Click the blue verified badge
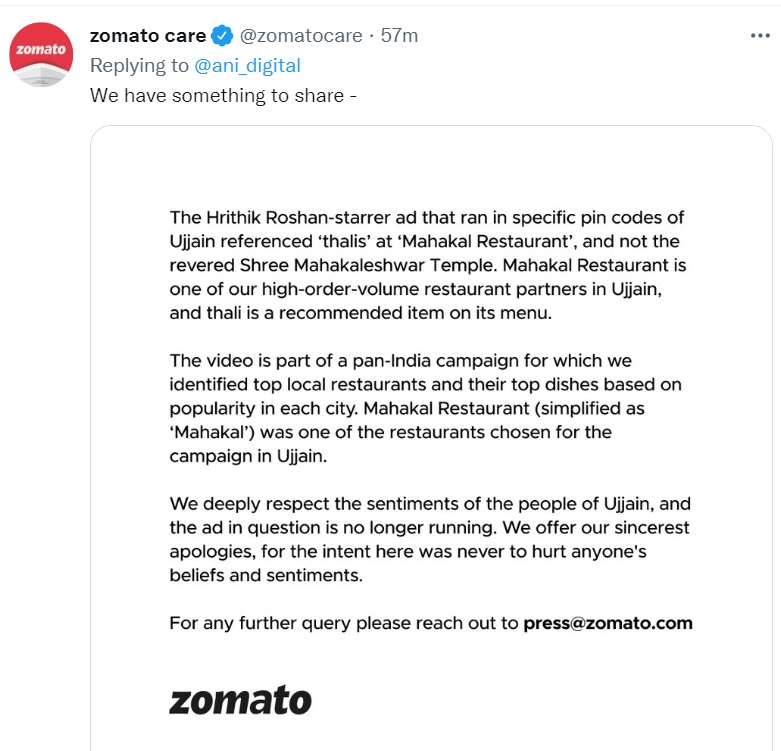781x751 pixels. click(x=223, y=36)
